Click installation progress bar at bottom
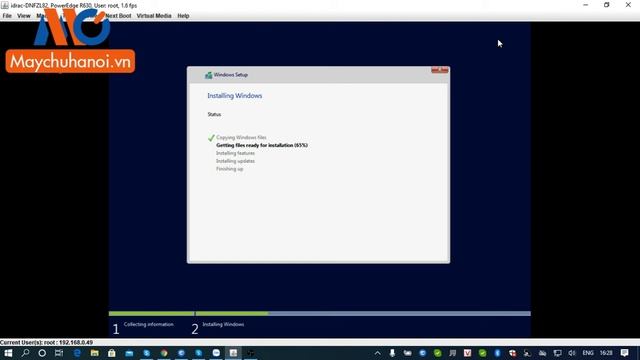640x360 pixels. [320, 313]
